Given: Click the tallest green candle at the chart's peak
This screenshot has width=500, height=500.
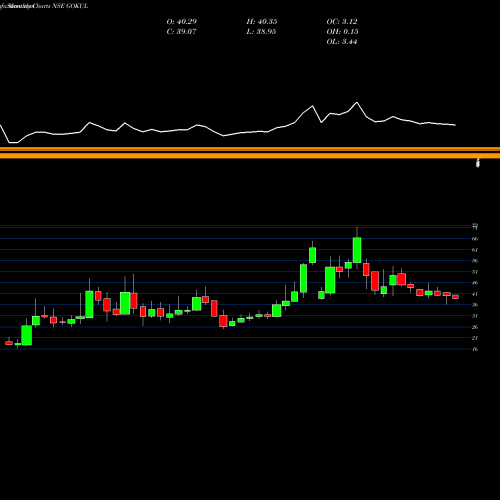Looking at the screenshot, I should 357,250.
